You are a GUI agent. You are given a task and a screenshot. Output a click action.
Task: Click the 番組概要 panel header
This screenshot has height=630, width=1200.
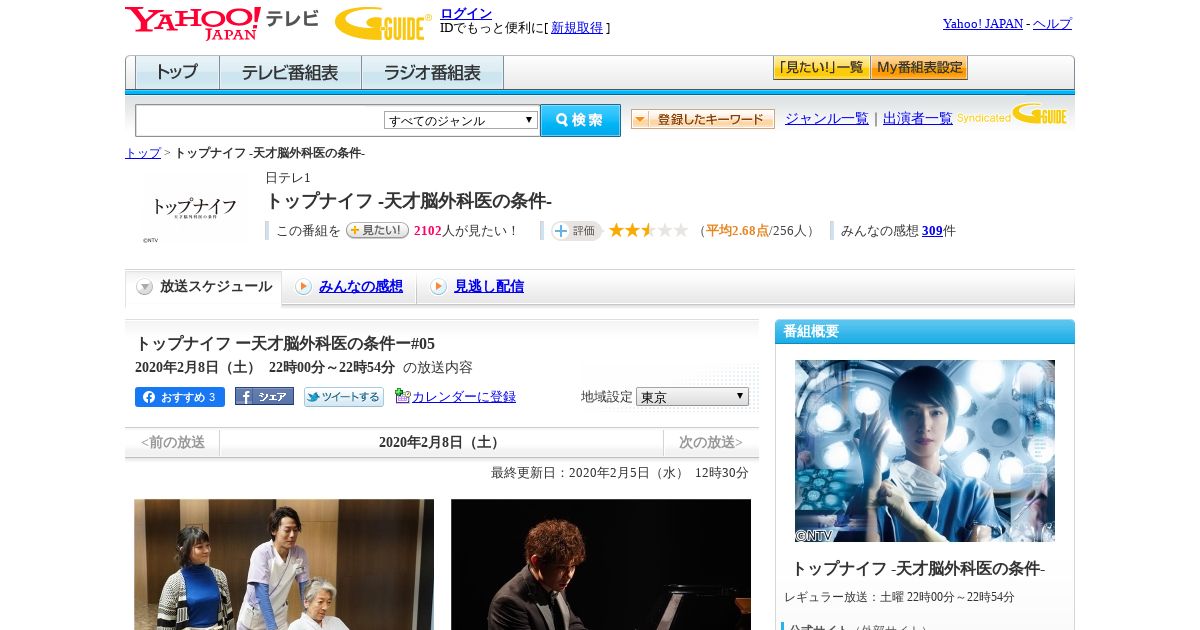tap(925, 331)
